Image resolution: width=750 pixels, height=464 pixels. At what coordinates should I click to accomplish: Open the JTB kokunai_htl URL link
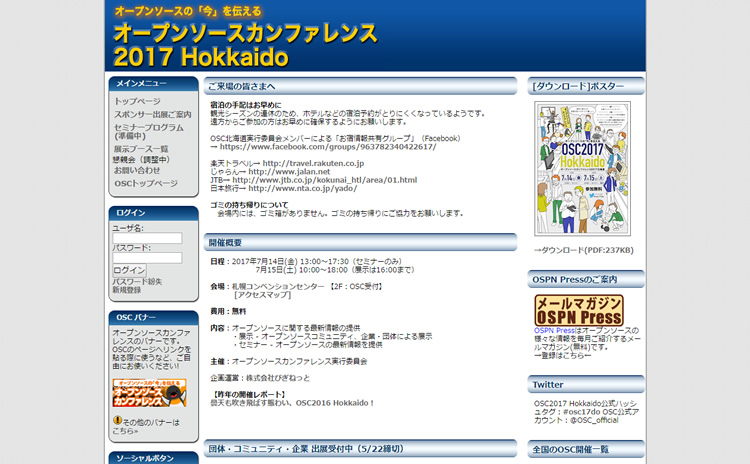click(x=325, y=180)
